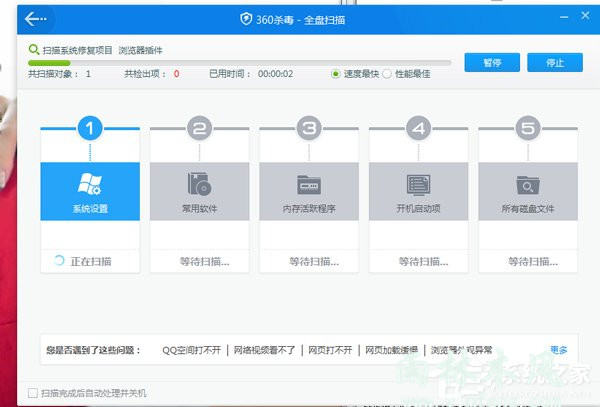Enable 扫描完成后自动处理并关机 checkbox

(x=33, y=393)
